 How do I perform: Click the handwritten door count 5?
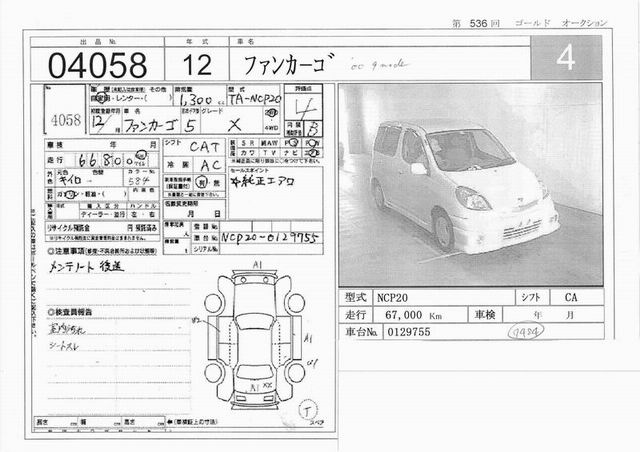point(190,126)
